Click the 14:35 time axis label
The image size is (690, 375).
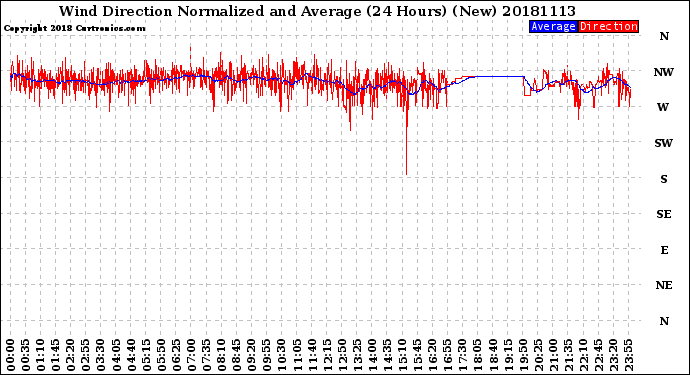(388, 355)
